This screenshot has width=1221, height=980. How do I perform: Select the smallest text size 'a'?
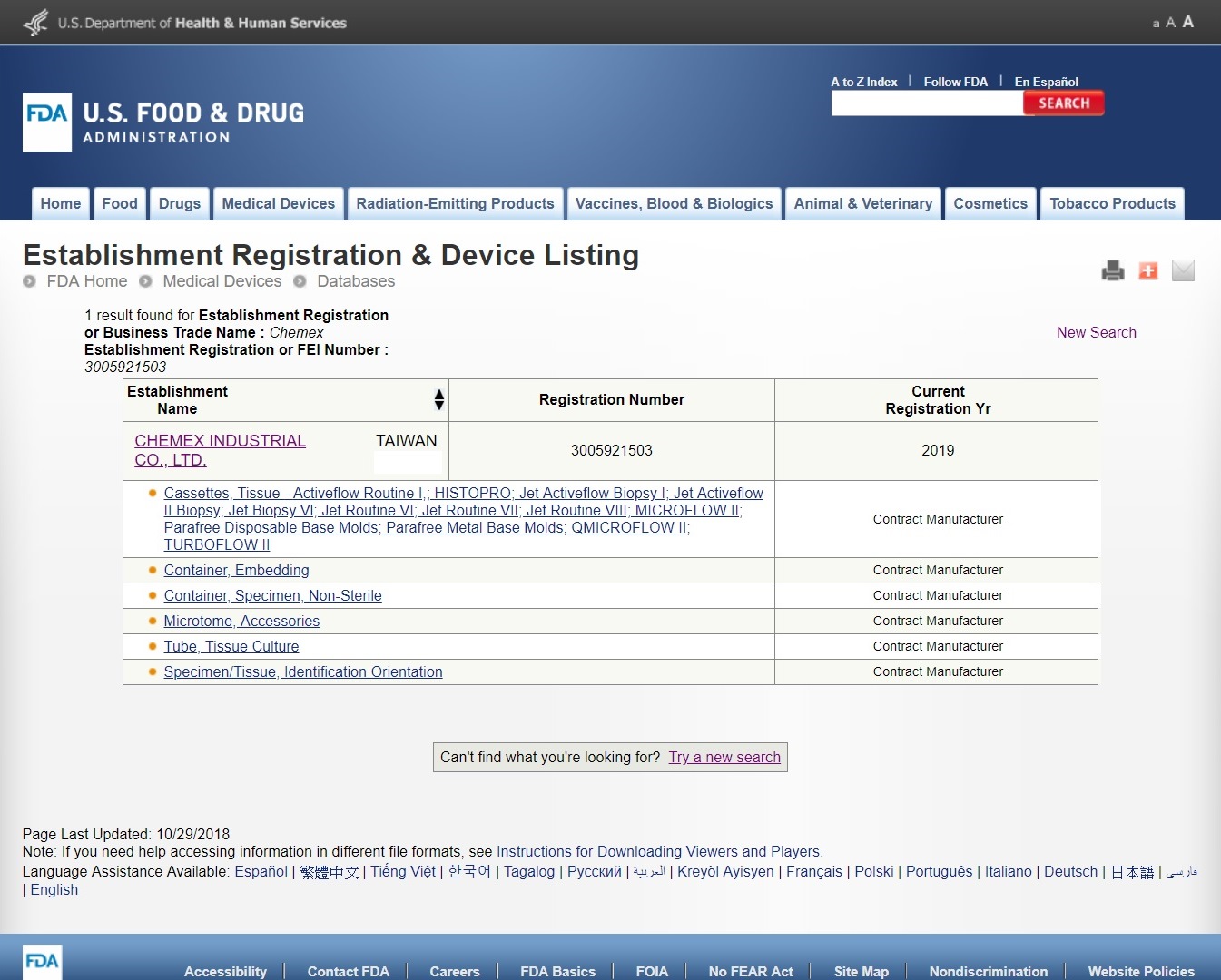[x=1156, y=24]
